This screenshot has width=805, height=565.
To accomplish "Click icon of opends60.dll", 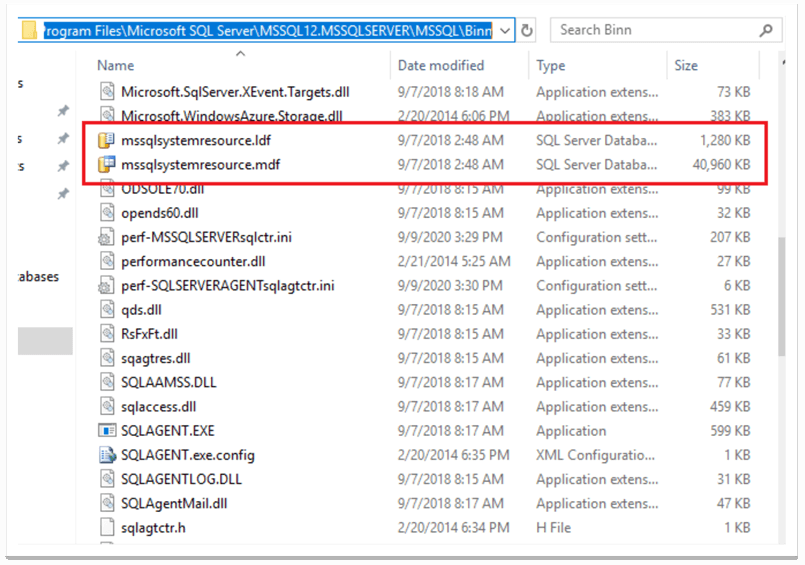I will pyautogui.click(x=106, y=212).
